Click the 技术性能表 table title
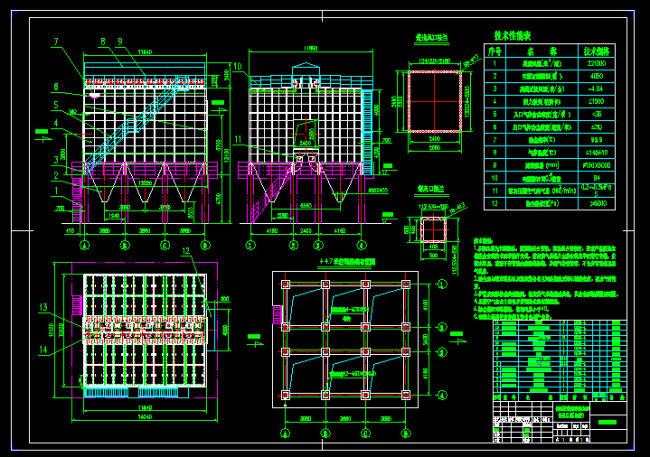This screenshot has width=650, height=457. [512, 36]
